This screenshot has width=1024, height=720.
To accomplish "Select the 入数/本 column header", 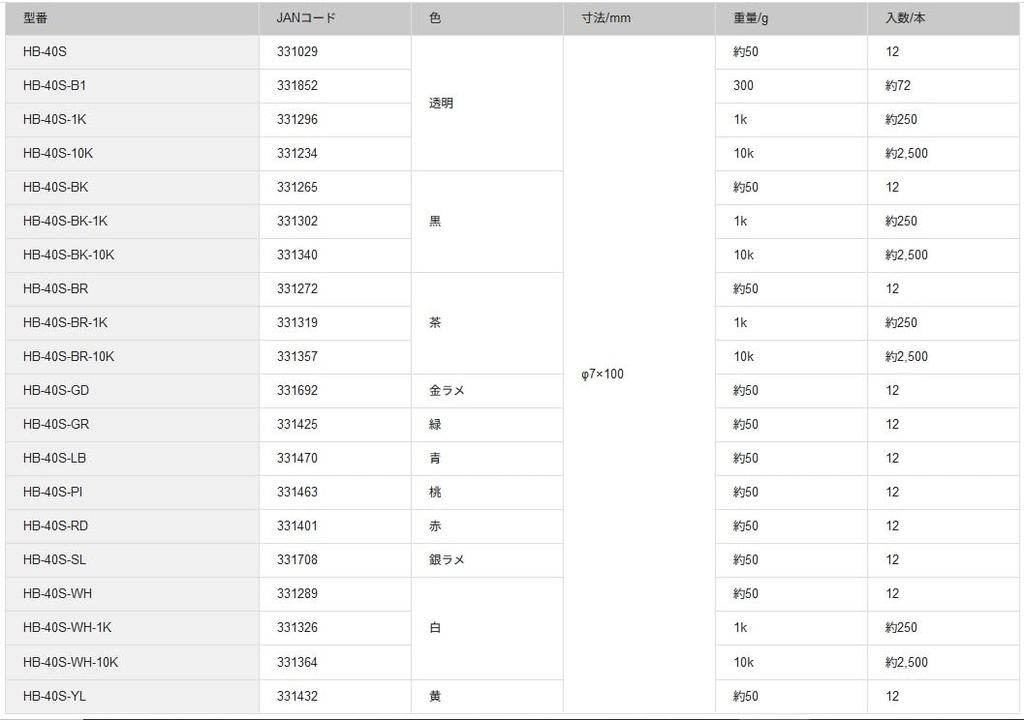I will point(943,18).
